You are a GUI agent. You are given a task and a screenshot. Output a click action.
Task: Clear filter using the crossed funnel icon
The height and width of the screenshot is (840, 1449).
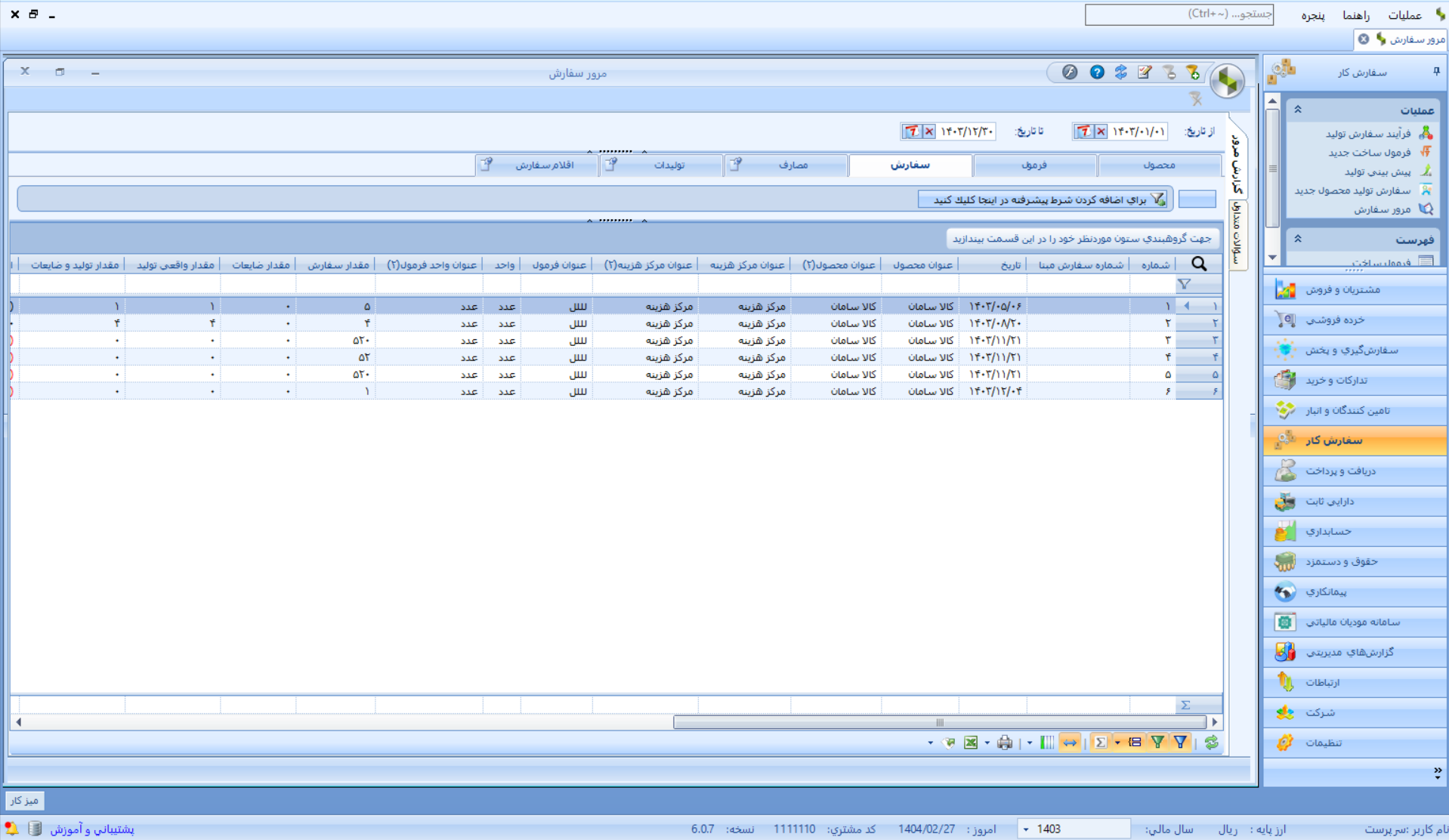pos(1196,99)
